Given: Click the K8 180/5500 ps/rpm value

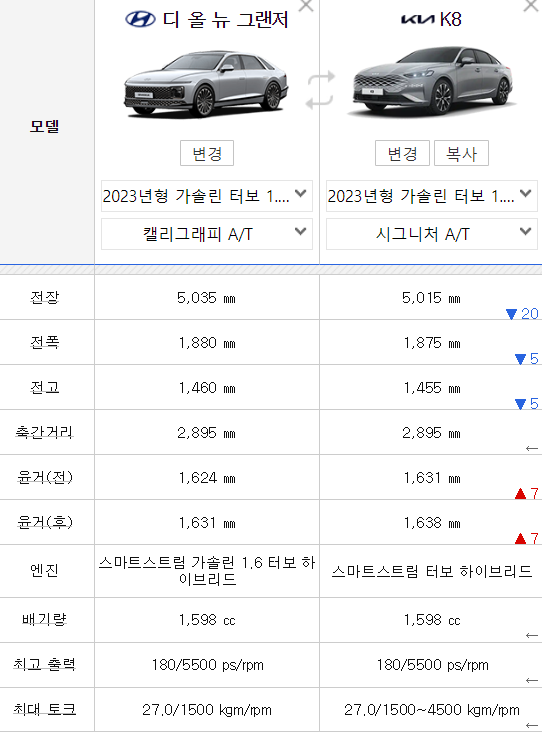Looking at the screenshot, I should tap(432, 665).
